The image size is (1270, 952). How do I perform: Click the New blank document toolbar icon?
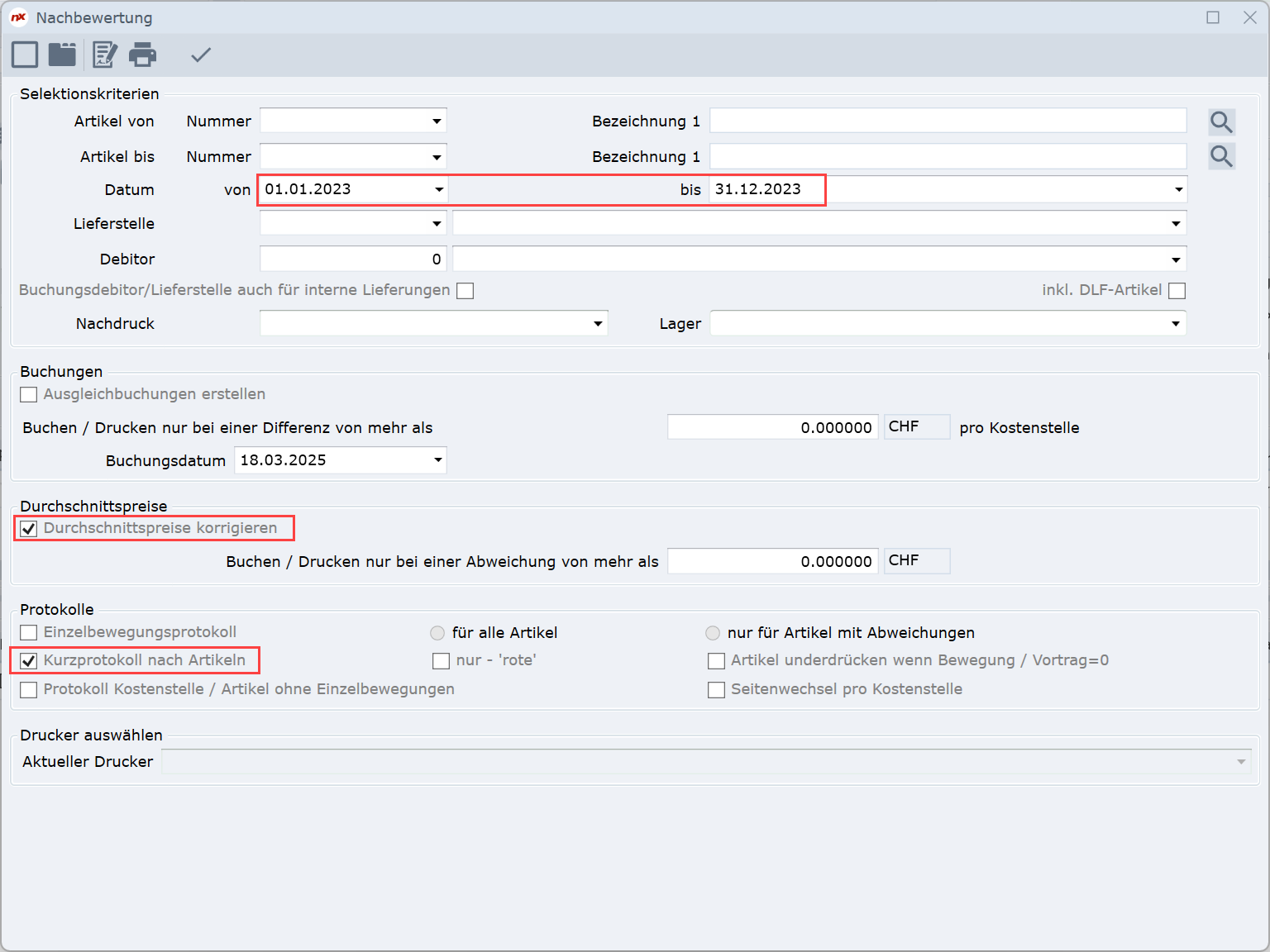click(x=25, y=55)
